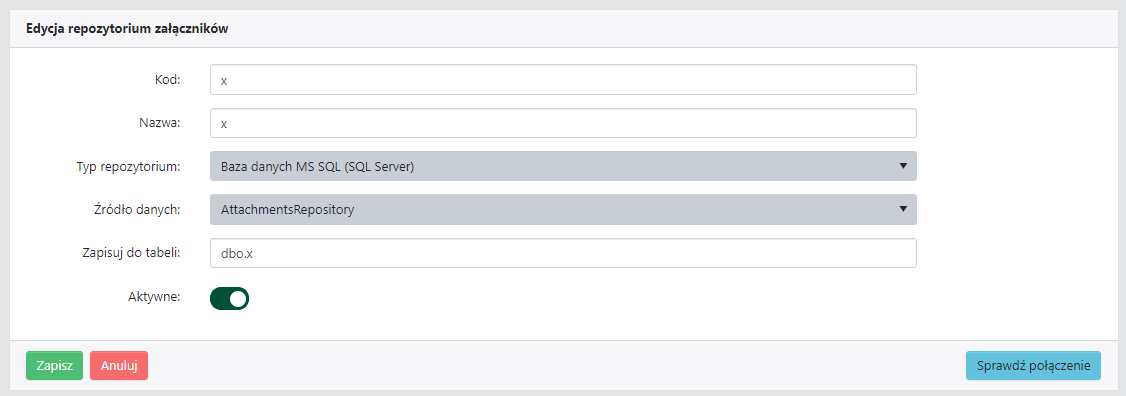Click the Źródło danych: label
The image size is (1126, 396).
[132, 208]
